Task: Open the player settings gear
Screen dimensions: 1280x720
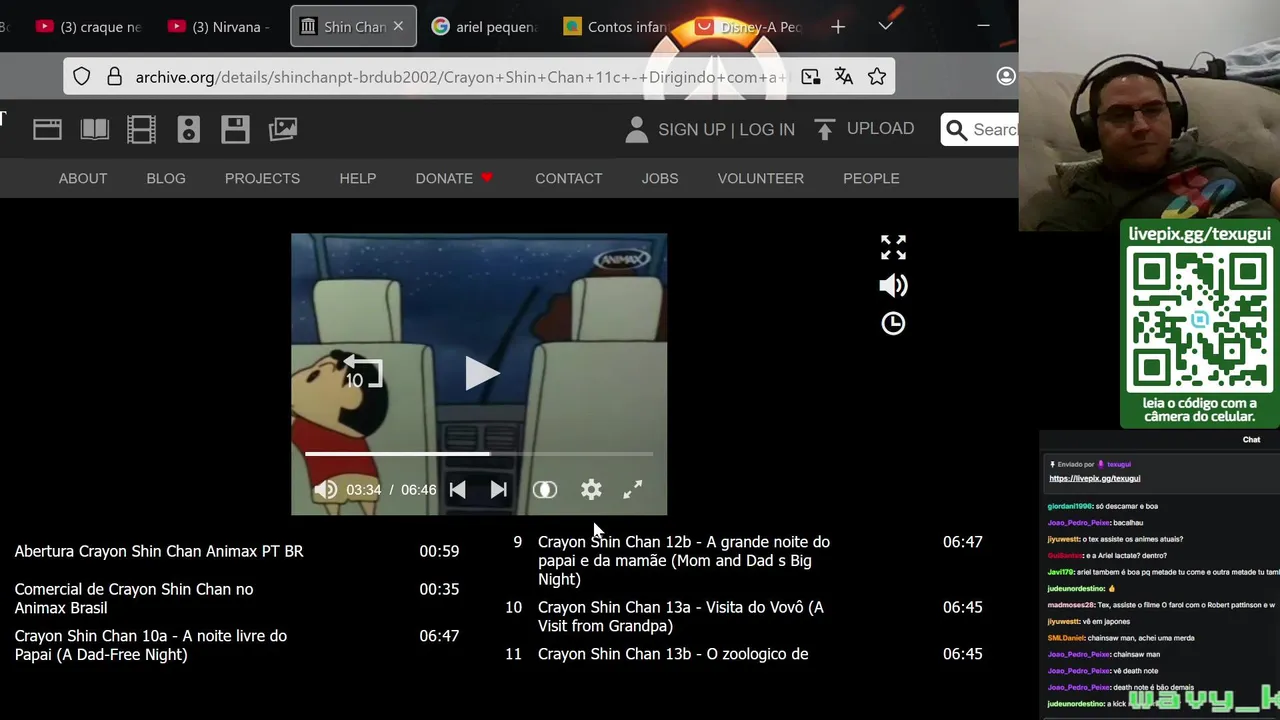Action: click(x=591, y=490)
